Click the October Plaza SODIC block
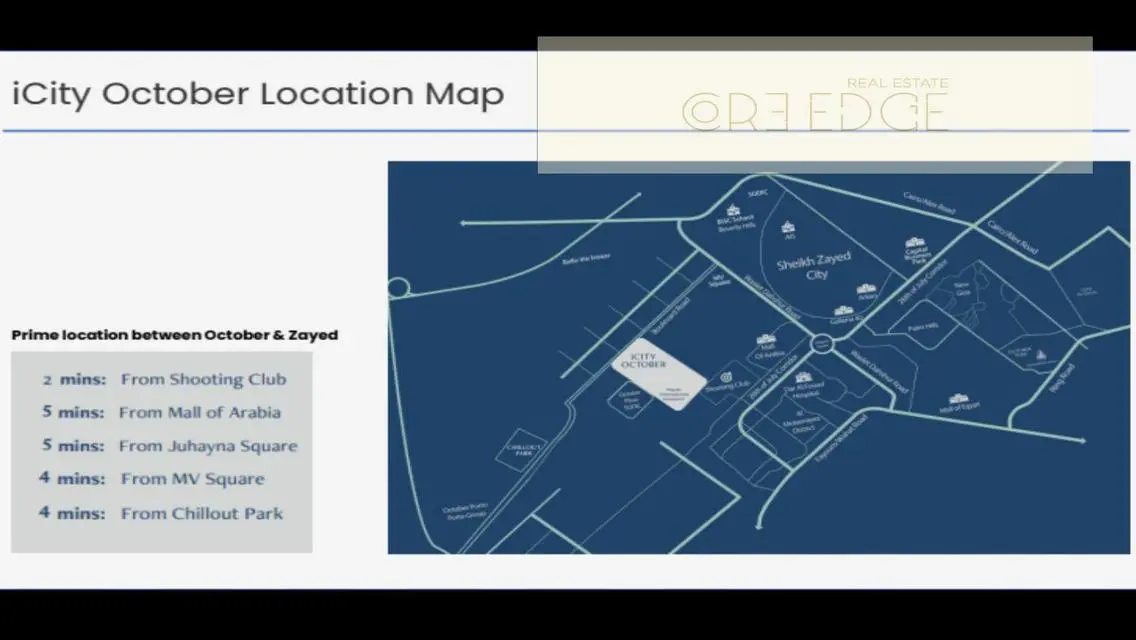The height and width of the screenshot is (640, 1136). click(x=630, y=399)
